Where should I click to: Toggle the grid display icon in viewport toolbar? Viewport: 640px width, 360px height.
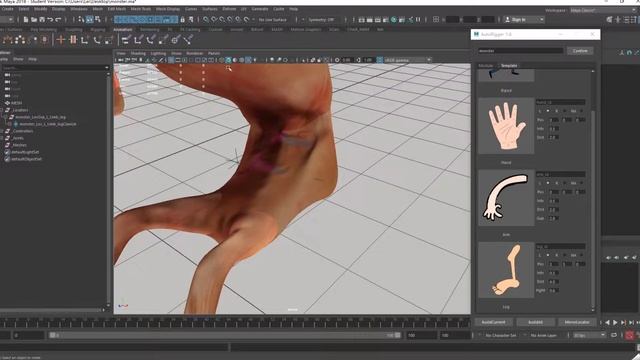[x=171, y=60]
